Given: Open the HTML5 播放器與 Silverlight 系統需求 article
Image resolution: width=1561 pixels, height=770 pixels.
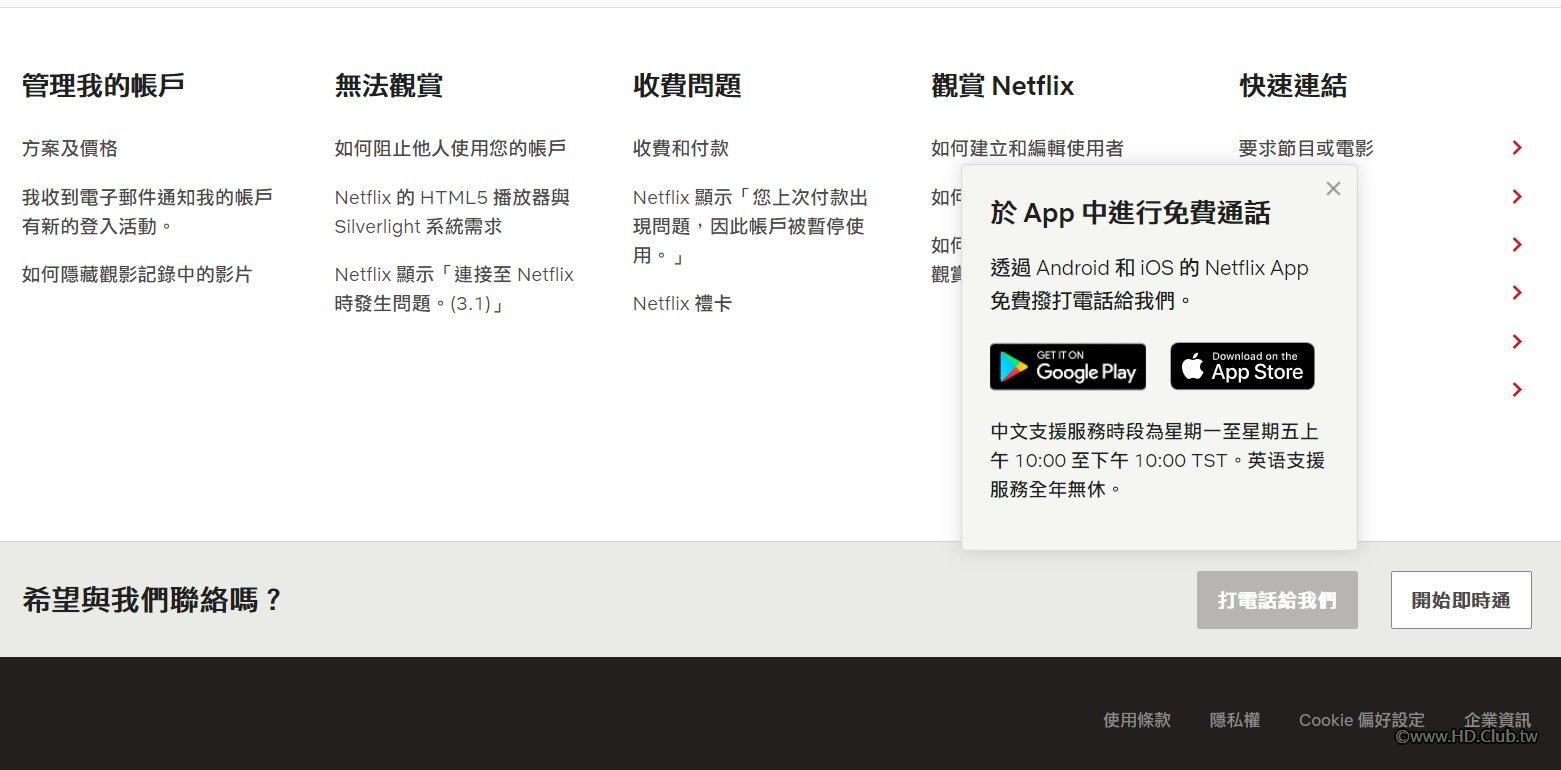Looking at the screenshot, I should pyautogui.click(x=452, y=212).
